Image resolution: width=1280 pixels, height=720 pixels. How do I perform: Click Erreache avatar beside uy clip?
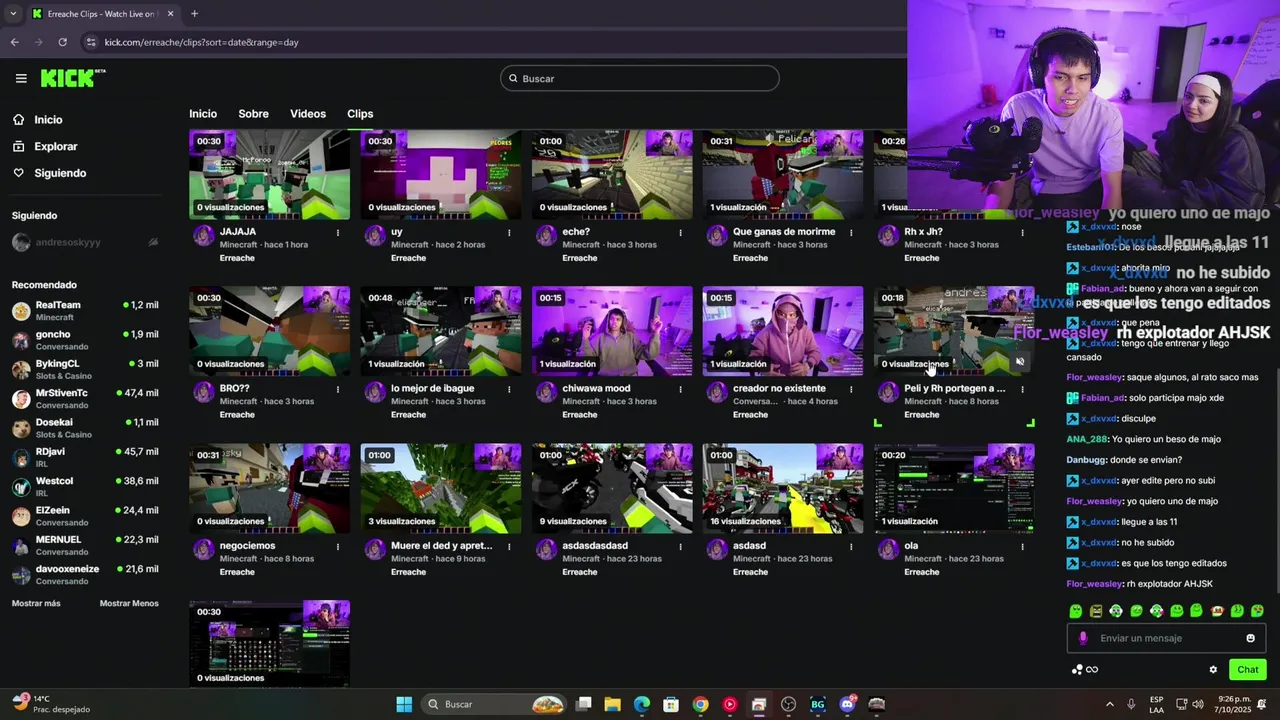(375, 235)
